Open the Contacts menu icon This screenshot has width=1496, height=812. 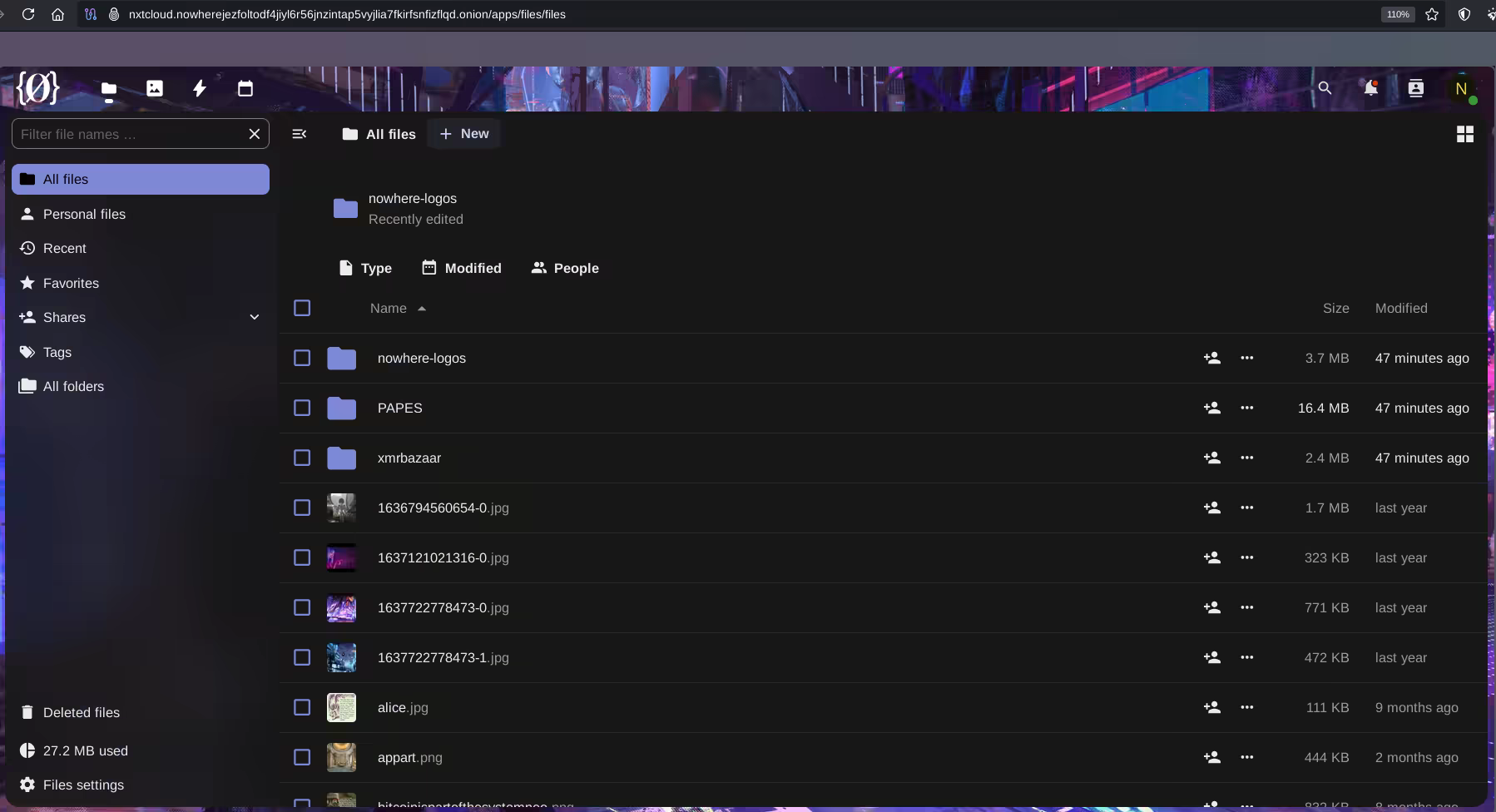point(1415,88)
